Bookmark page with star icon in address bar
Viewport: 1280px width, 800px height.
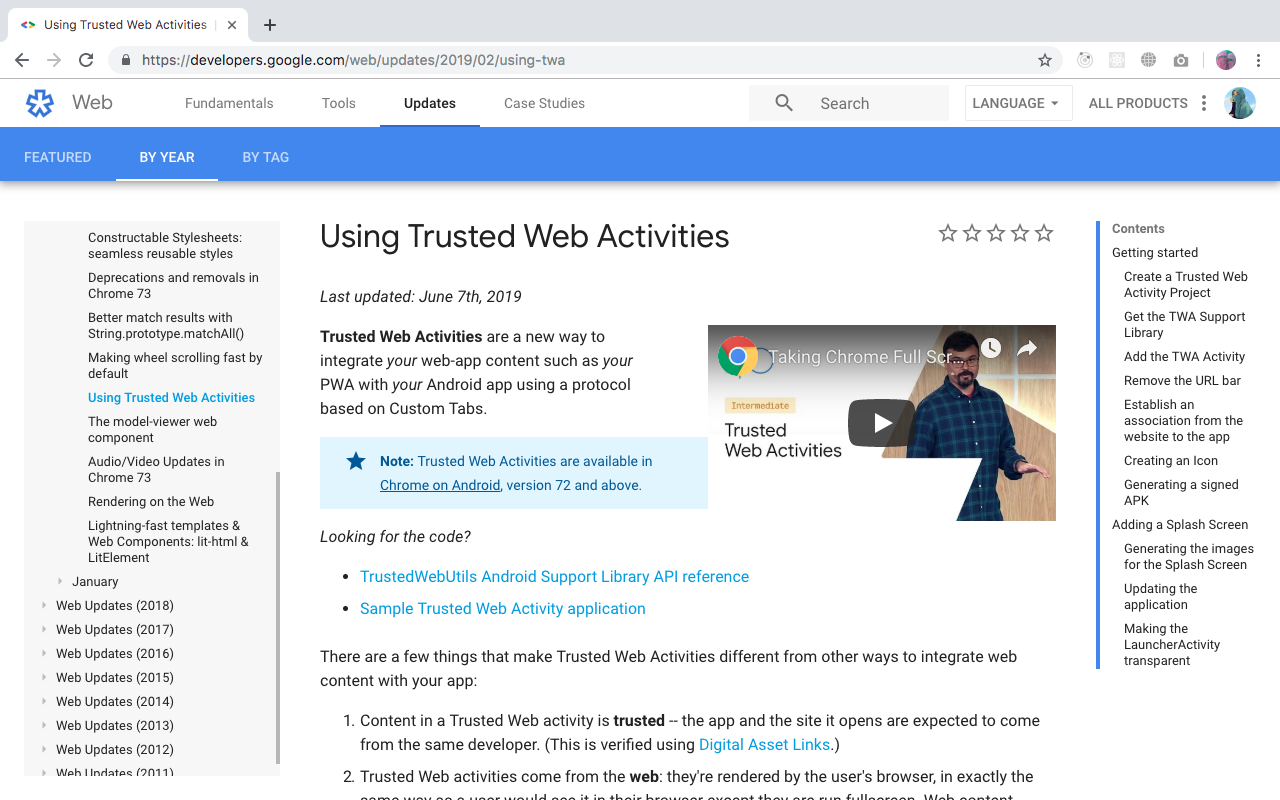click(1045, 60)
